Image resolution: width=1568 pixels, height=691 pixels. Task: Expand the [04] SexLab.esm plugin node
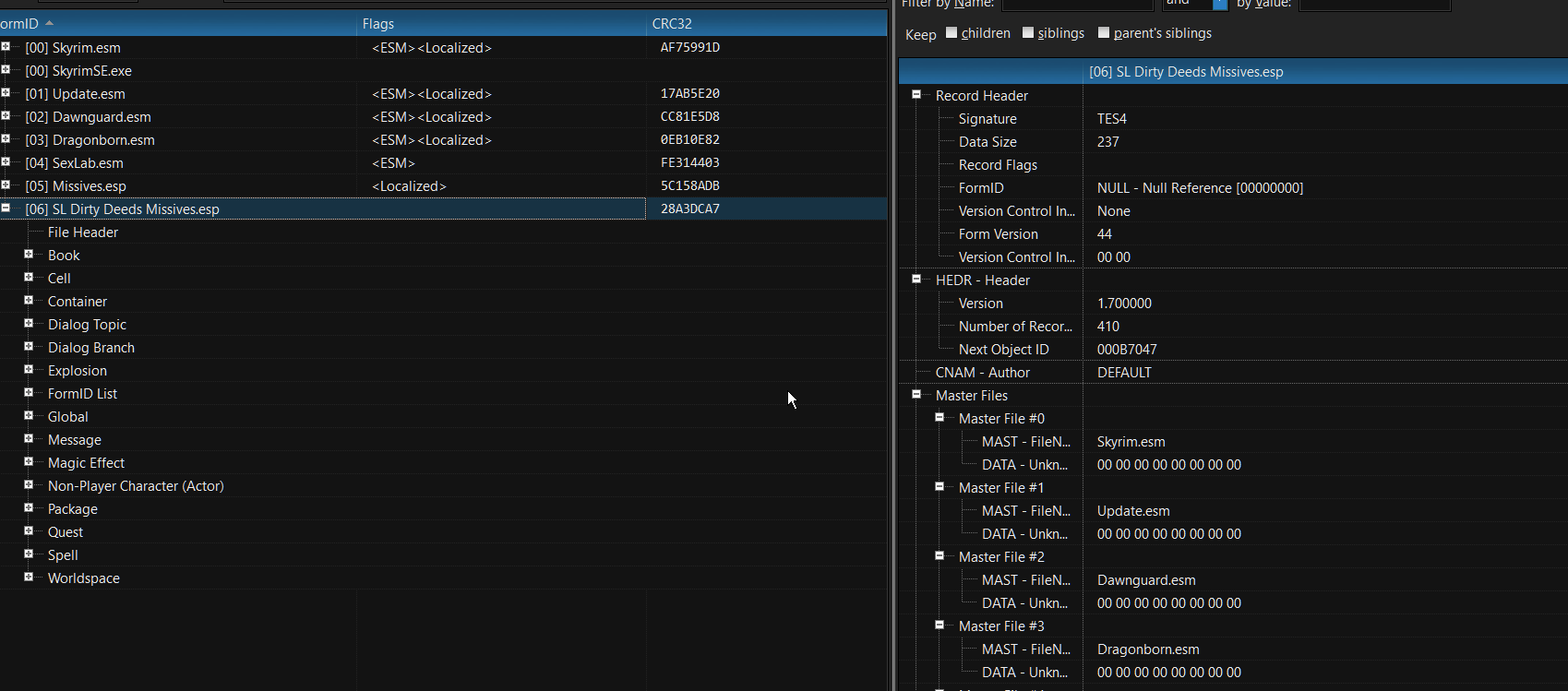tap(6, 162)
